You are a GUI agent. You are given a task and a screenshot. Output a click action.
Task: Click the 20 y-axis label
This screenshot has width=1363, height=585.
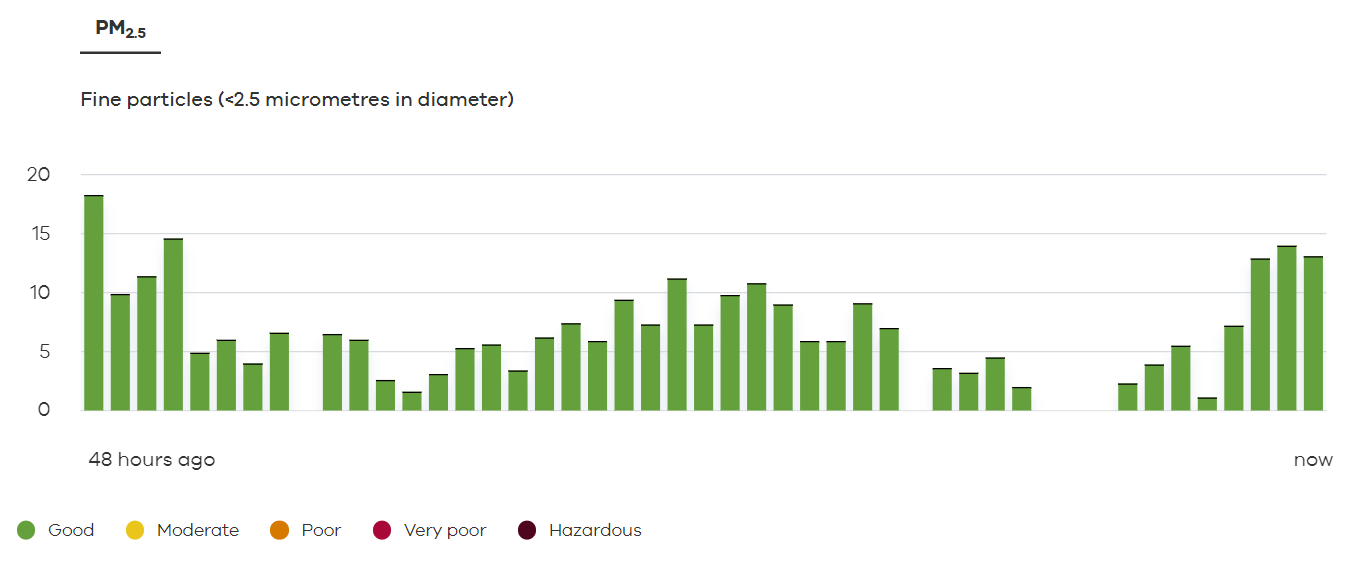coord(38,175)
